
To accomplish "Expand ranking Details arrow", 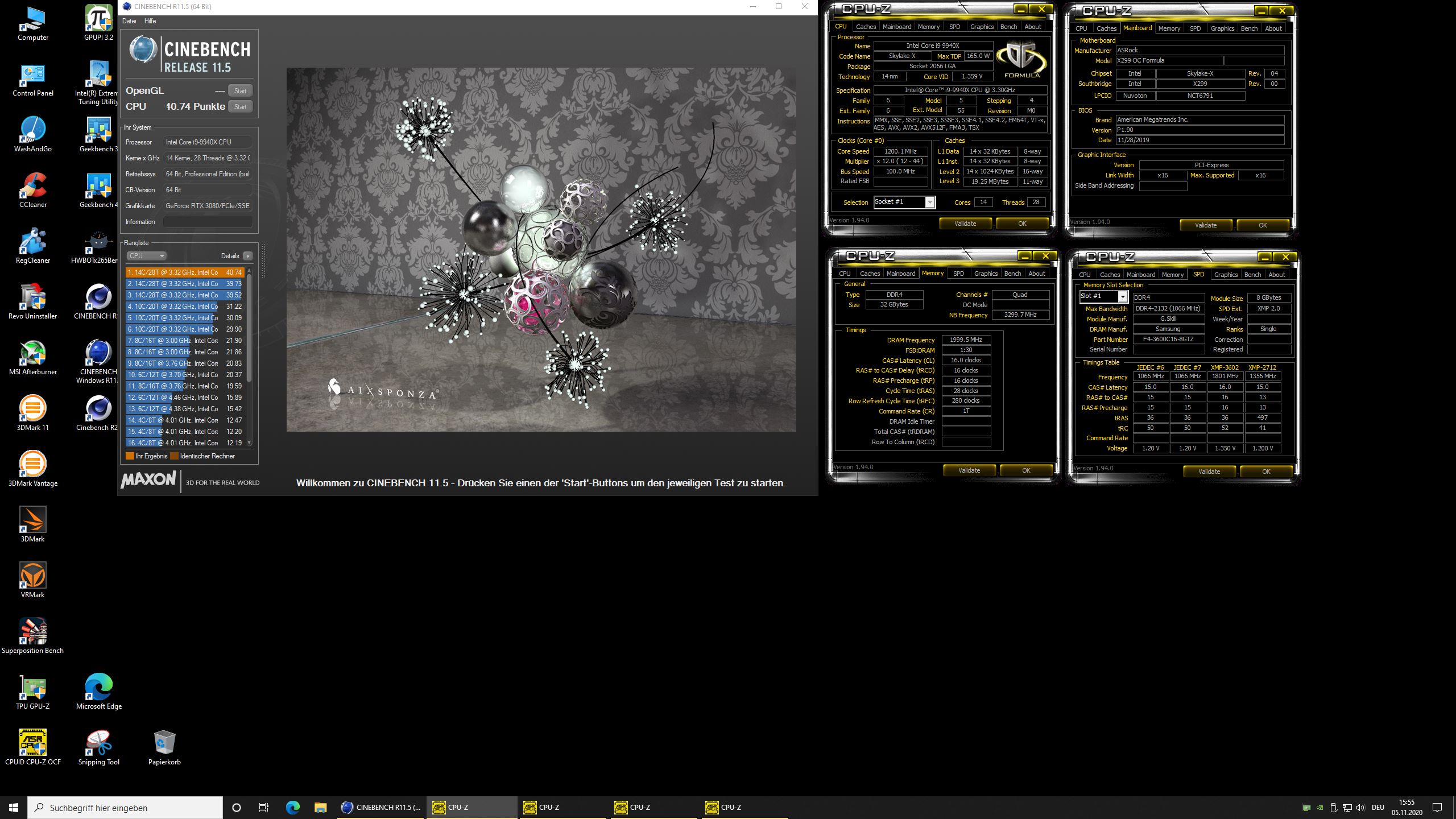I will coord(248,256).
